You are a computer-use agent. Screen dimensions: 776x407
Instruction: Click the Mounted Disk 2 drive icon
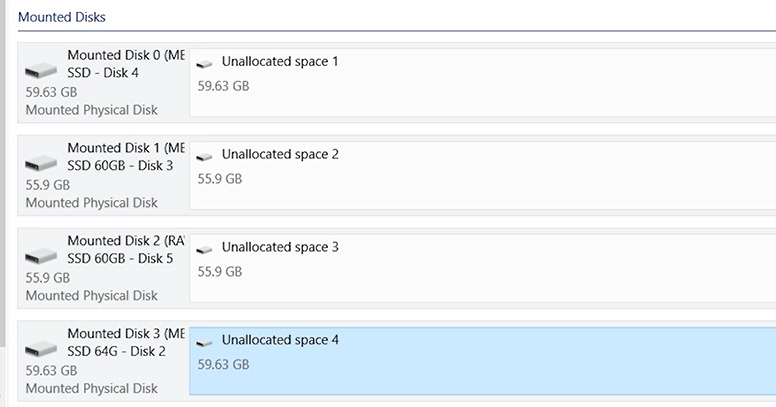pyautogui.click(x=41, y=256)
